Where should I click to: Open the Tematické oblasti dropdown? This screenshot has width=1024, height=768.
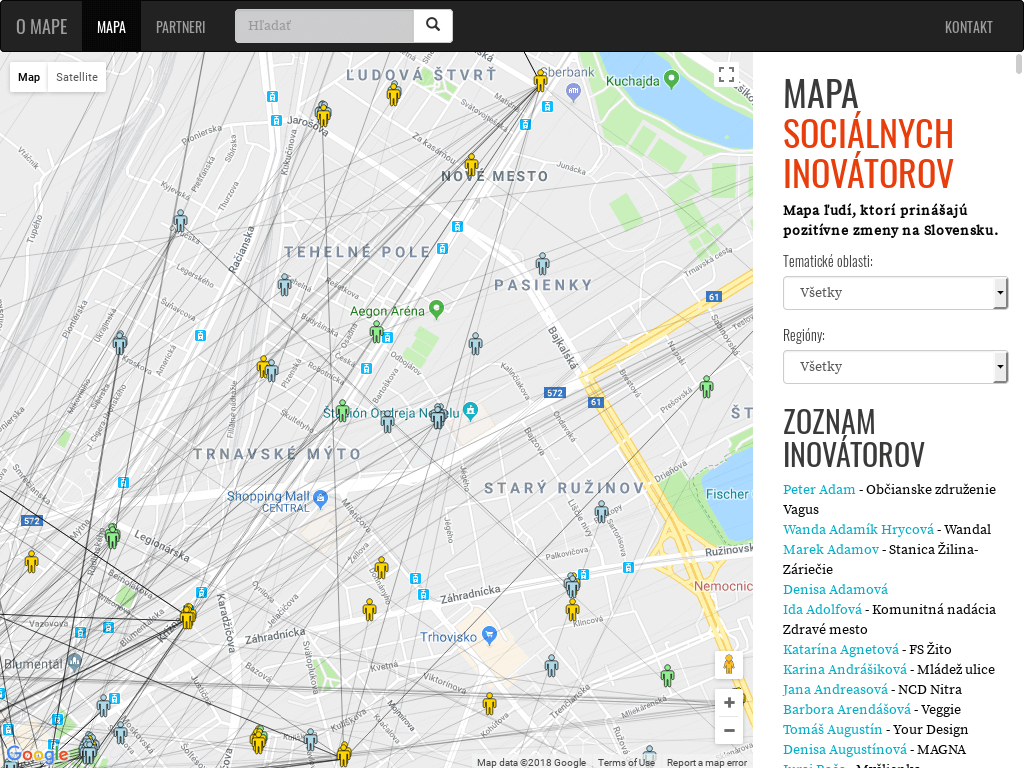click(895, 293)
